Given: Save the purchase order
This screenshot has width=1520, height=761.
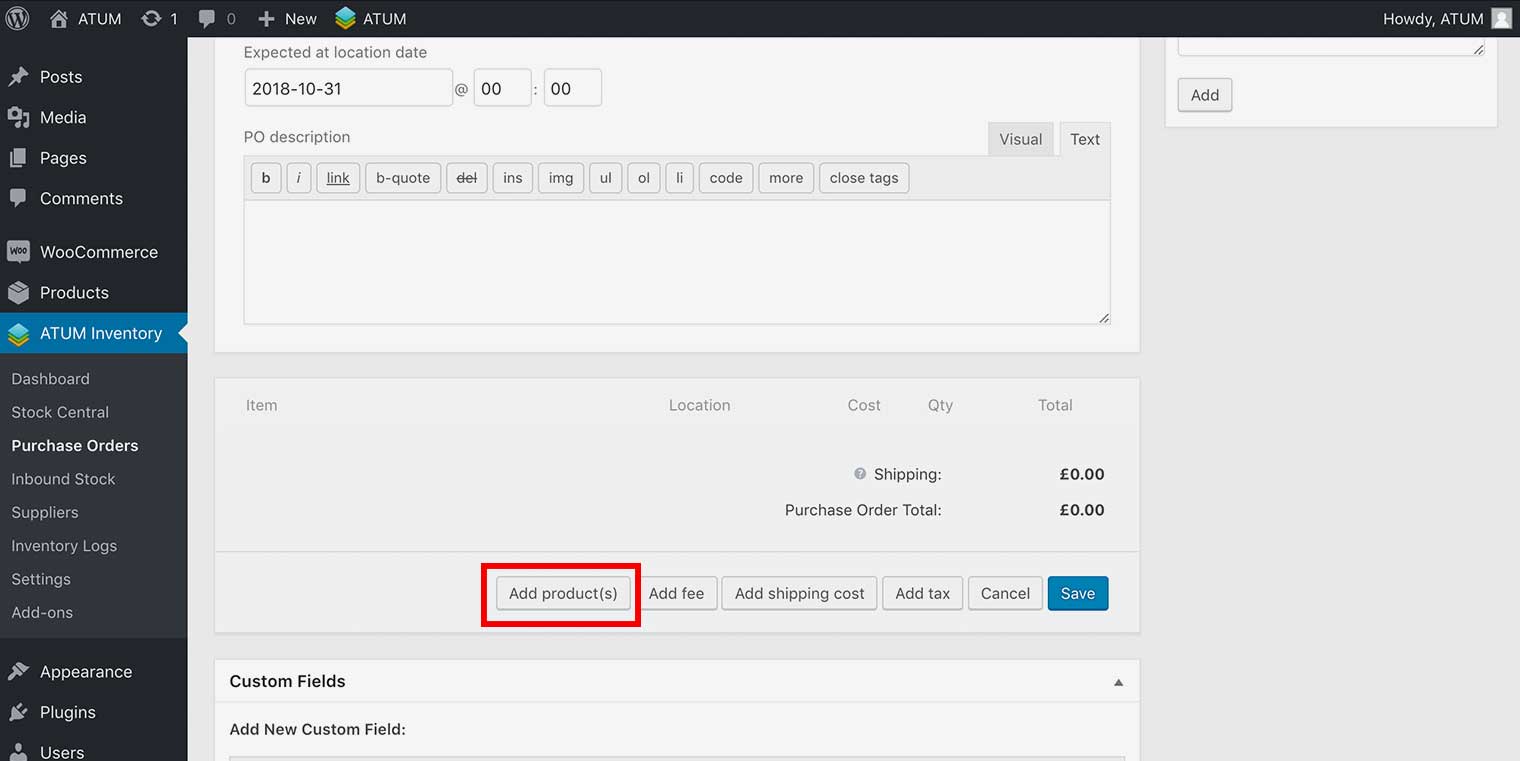Looking at the screenshot, I should pyautogui.click(x=1077, y=593).
